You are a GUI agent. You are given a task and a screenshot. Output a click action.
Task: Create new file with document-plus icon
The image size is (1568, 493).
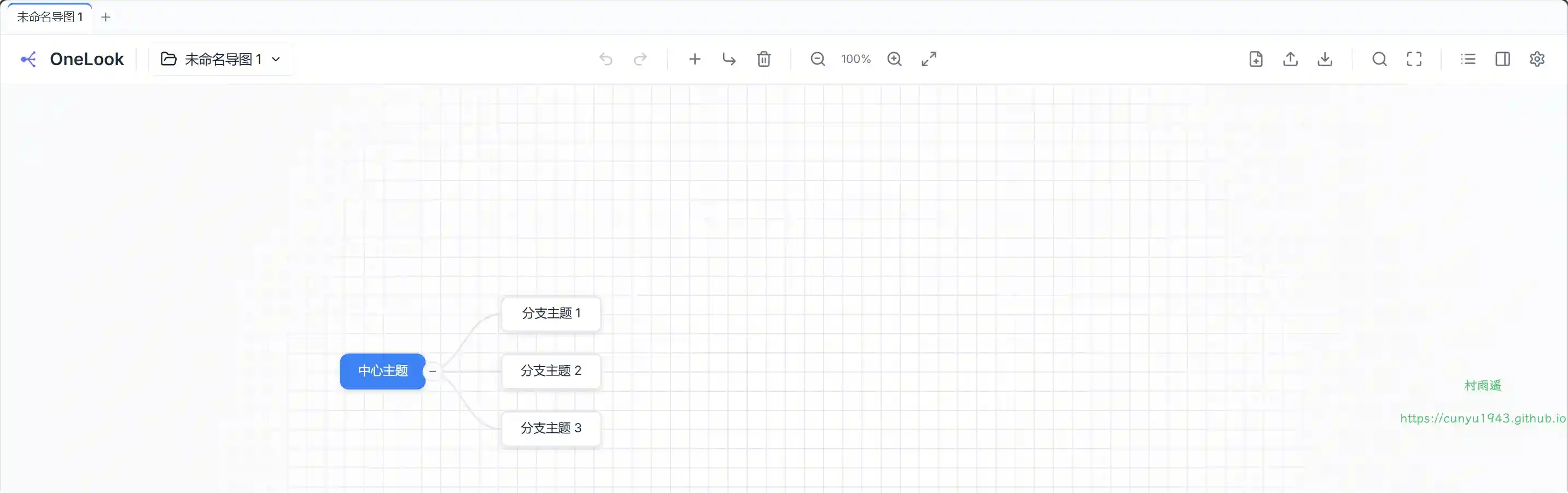click(1256, 59)
